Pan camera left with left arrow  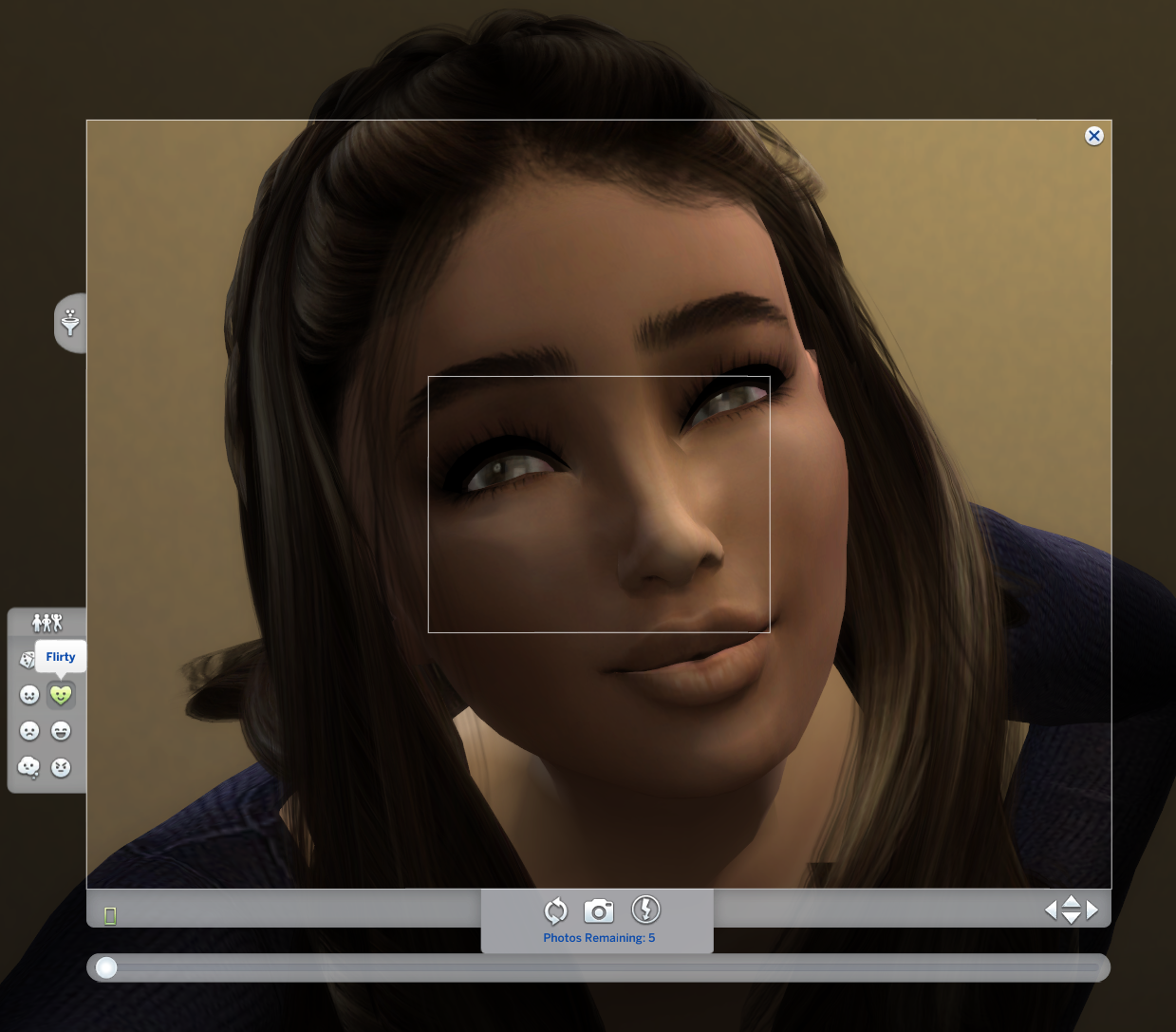pyautogui.click(x=1051, y=910)
